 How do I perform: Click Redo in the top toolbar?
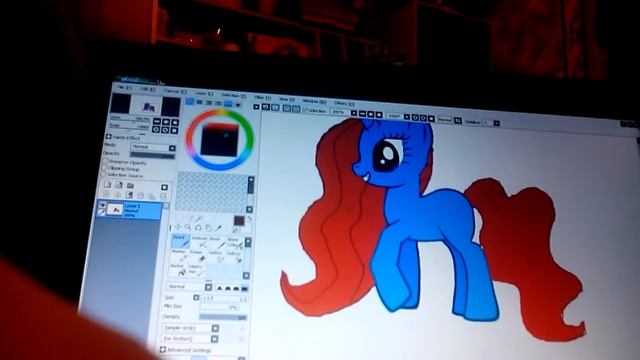click(276, 107)
